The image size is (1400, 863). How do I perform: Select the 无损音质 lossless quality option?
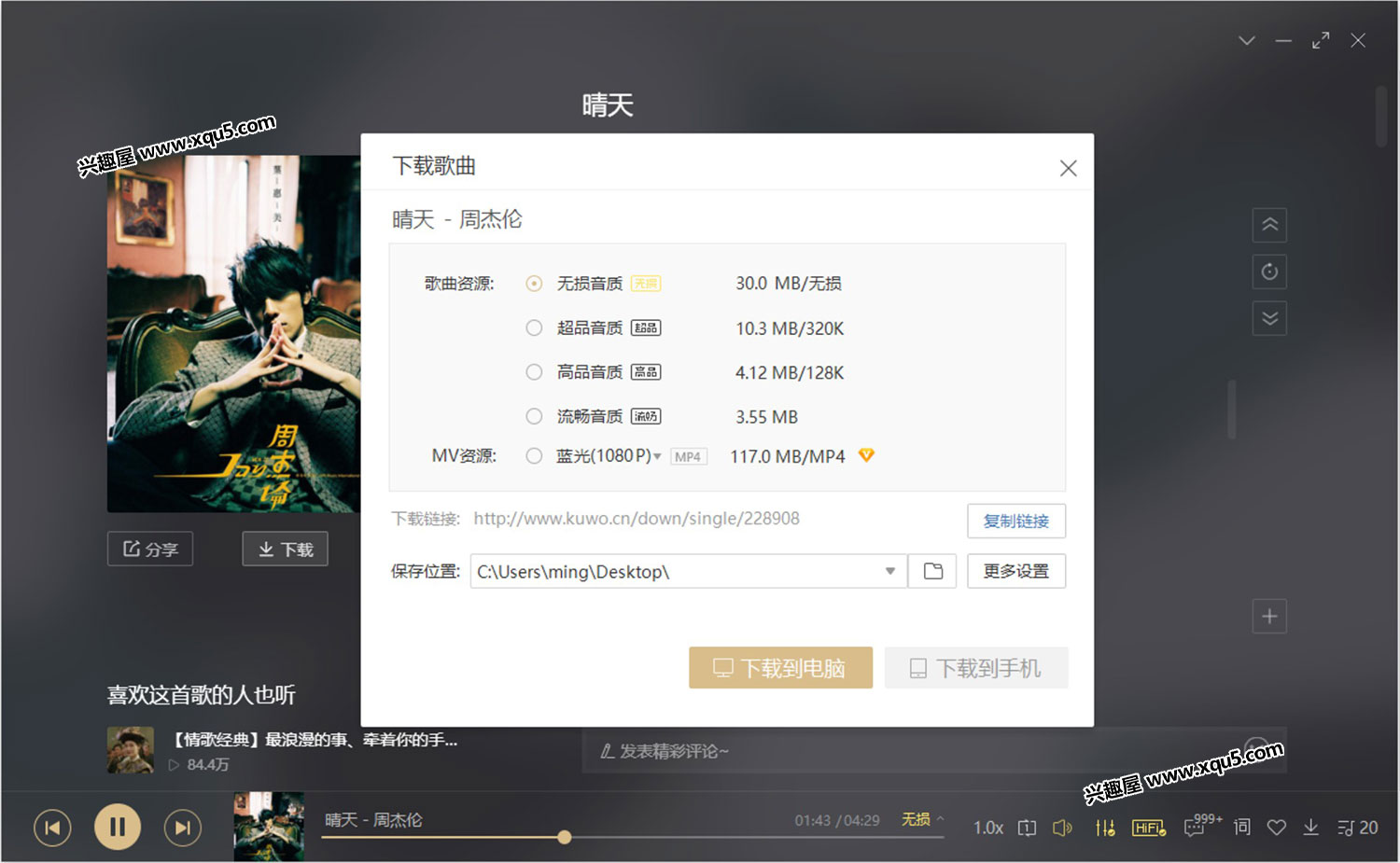click(x=534, y=284)
